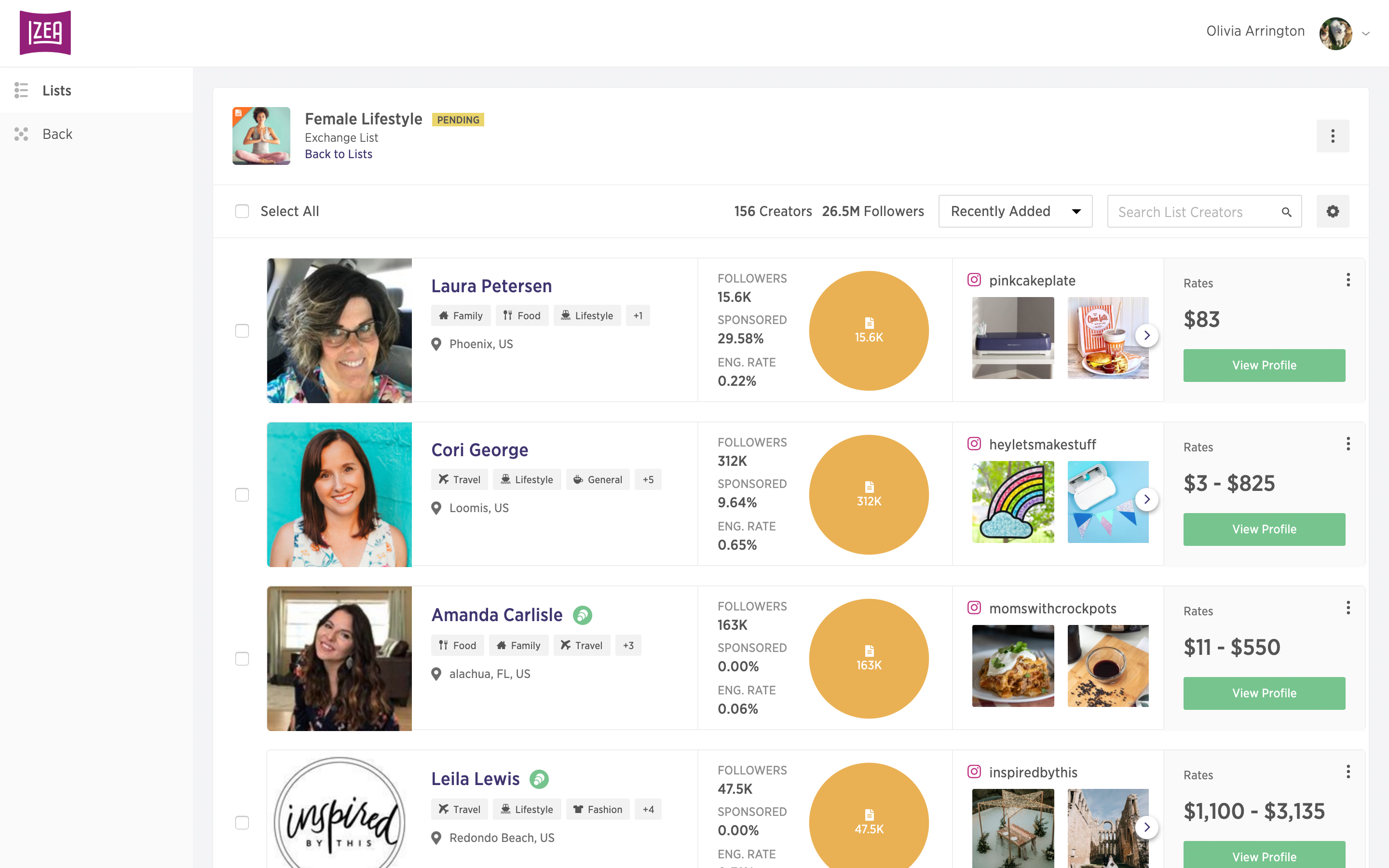This screenshot has height=868, width=1389.
Task: Expand the Recently Added sort dropdown
Action: coord(1015,211)
